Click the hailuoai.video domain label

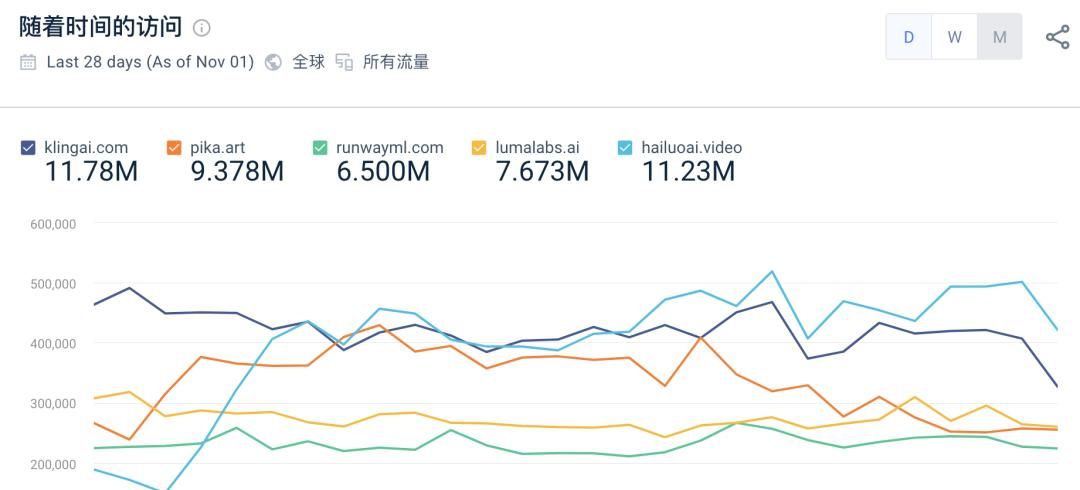coord(692,148)
